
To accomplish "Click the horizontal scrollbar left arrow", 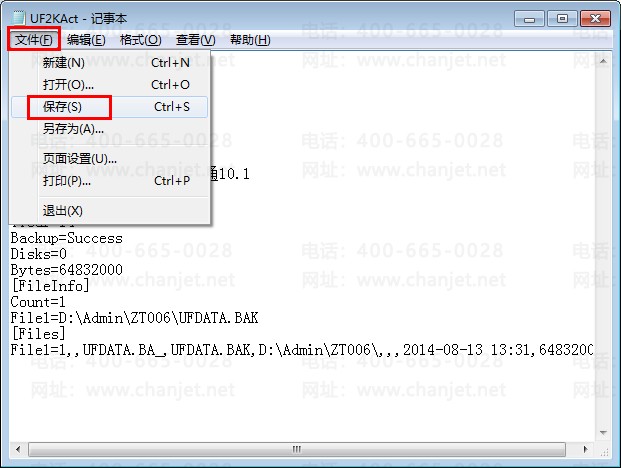I will point(18,449).
